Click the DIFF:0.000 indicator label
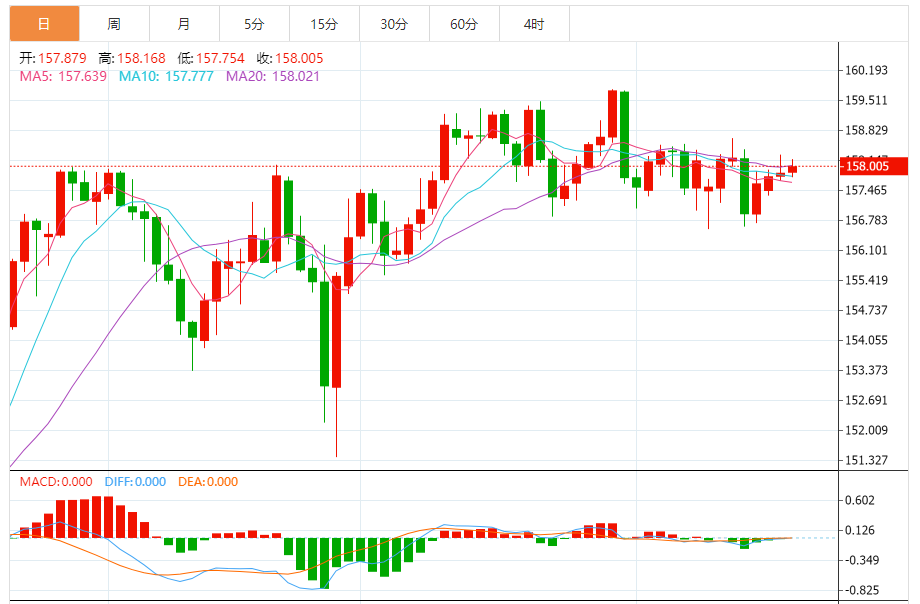Screen dimensions: 920x604 pos(135,482)
